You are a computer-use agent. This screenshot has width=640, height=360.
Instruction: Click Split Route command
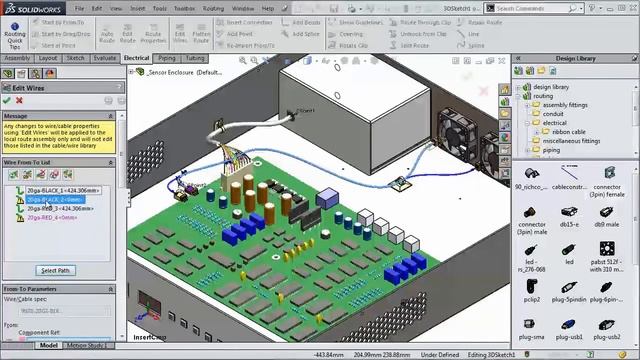tap(409, 45)
